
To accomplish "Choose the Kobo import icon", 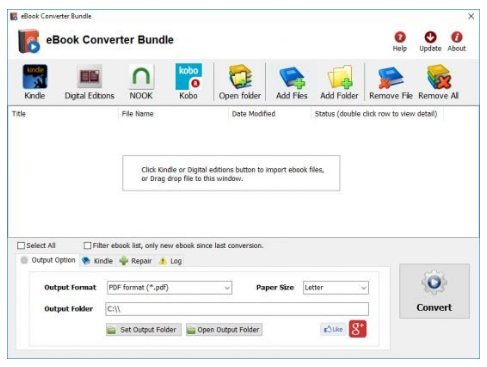I will [x=188, y=82].
